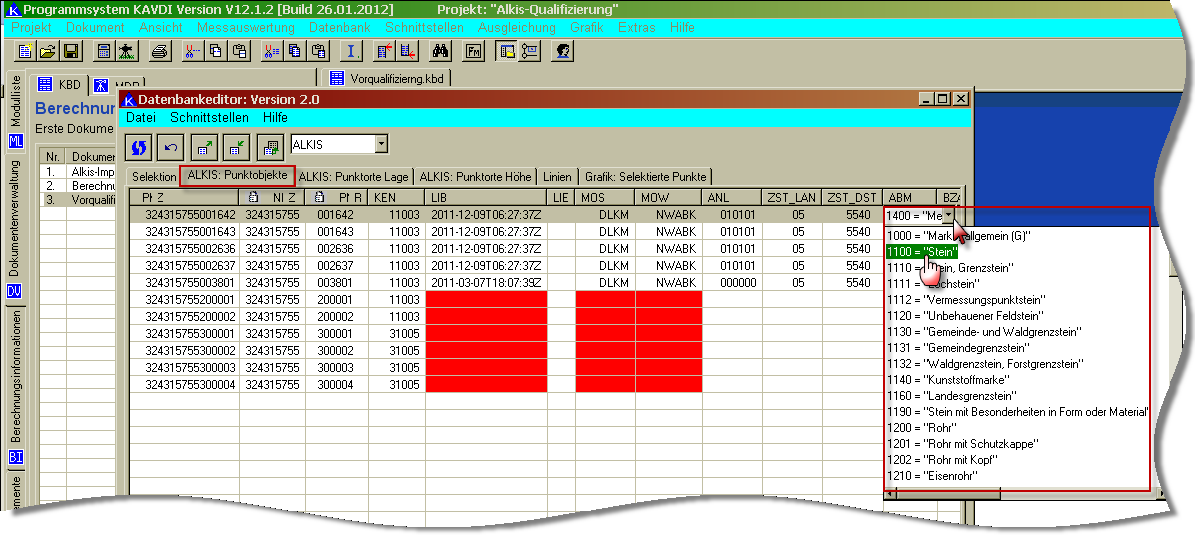Click the printer icon in main toolbar
The image size is (1195, 535).
tap(161, 51)
